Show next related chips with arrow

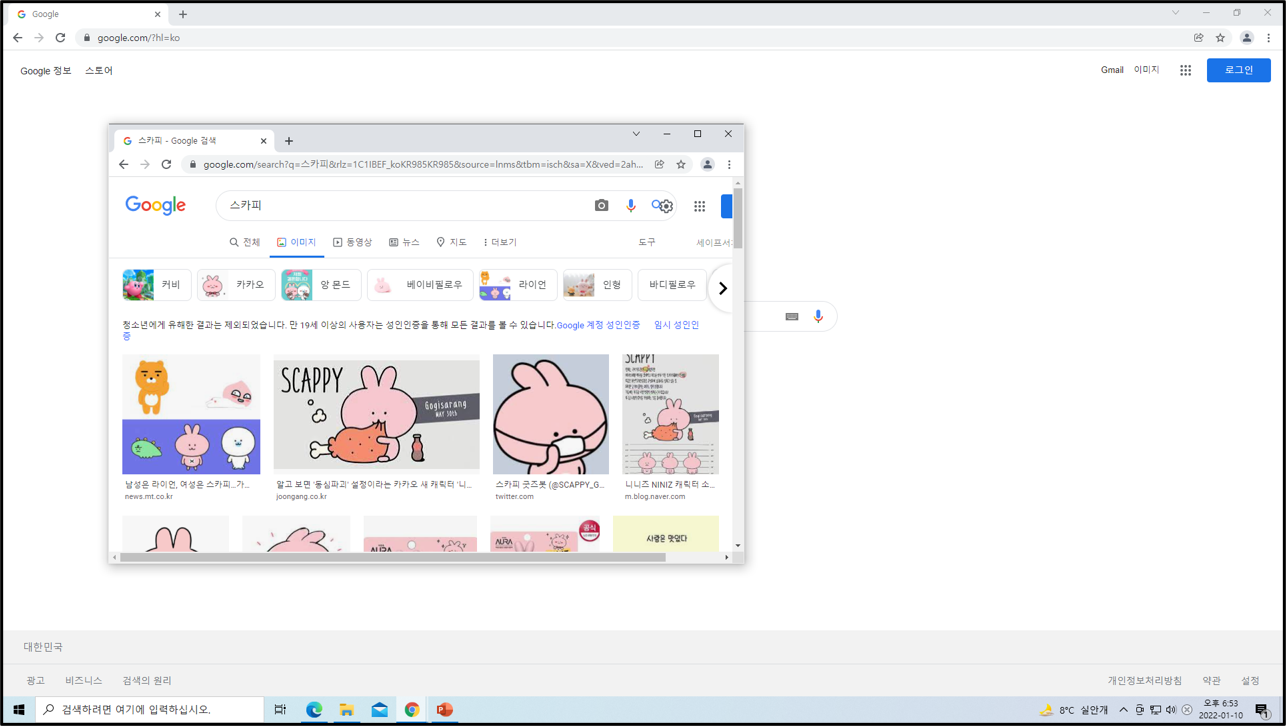[722, 288]
